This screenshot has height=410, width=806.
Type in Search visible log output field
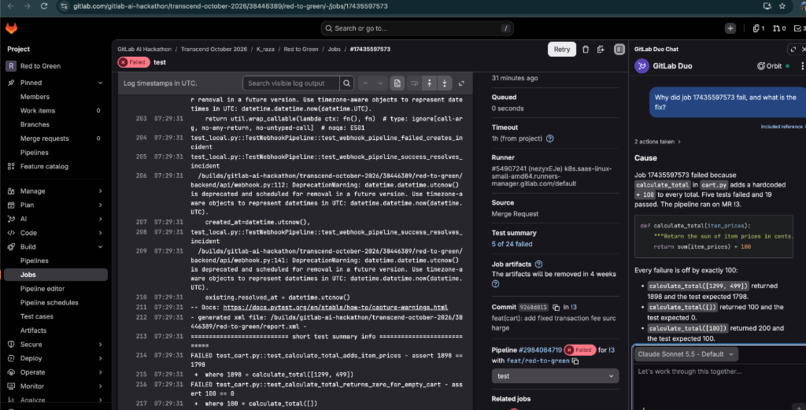291,83
